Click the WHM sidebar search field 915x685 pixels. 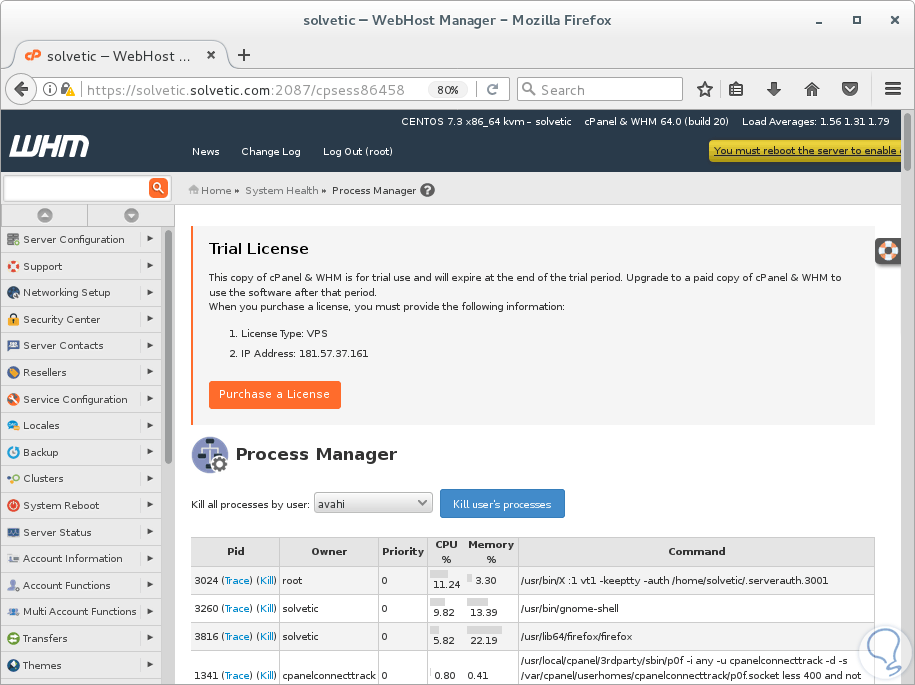click(76, 188)
